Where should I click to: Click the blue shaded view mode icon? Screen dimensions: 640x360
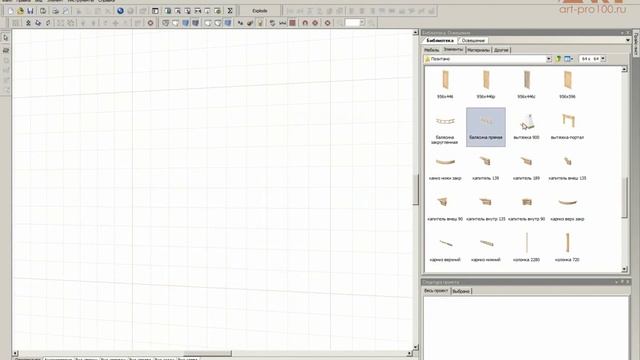pos(186,23)
